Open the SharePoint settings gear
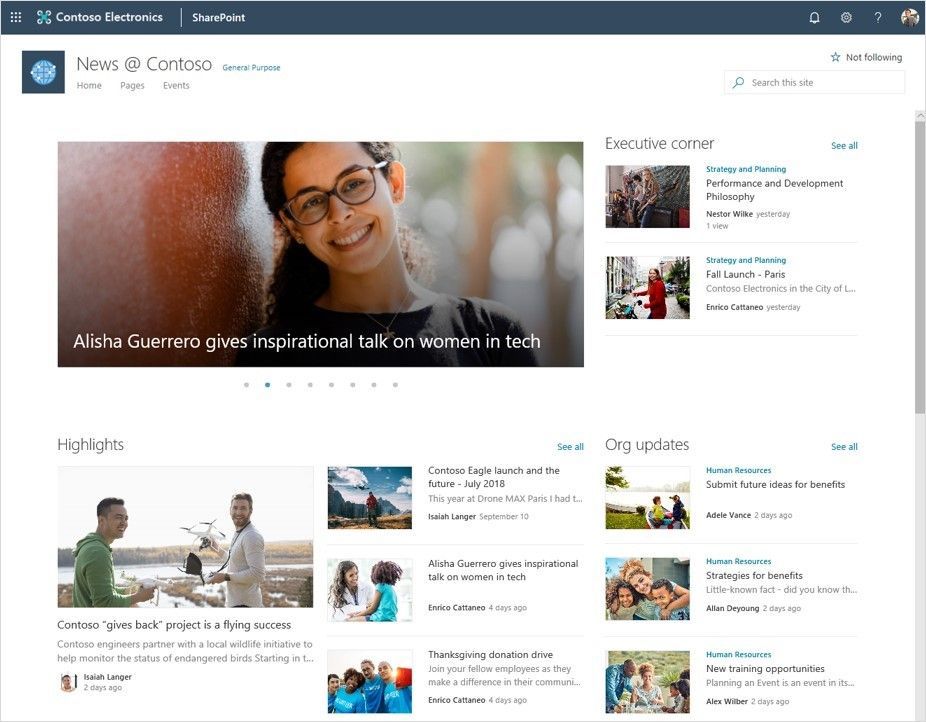This screenshot has height=722, width=926. click(845, 17)
